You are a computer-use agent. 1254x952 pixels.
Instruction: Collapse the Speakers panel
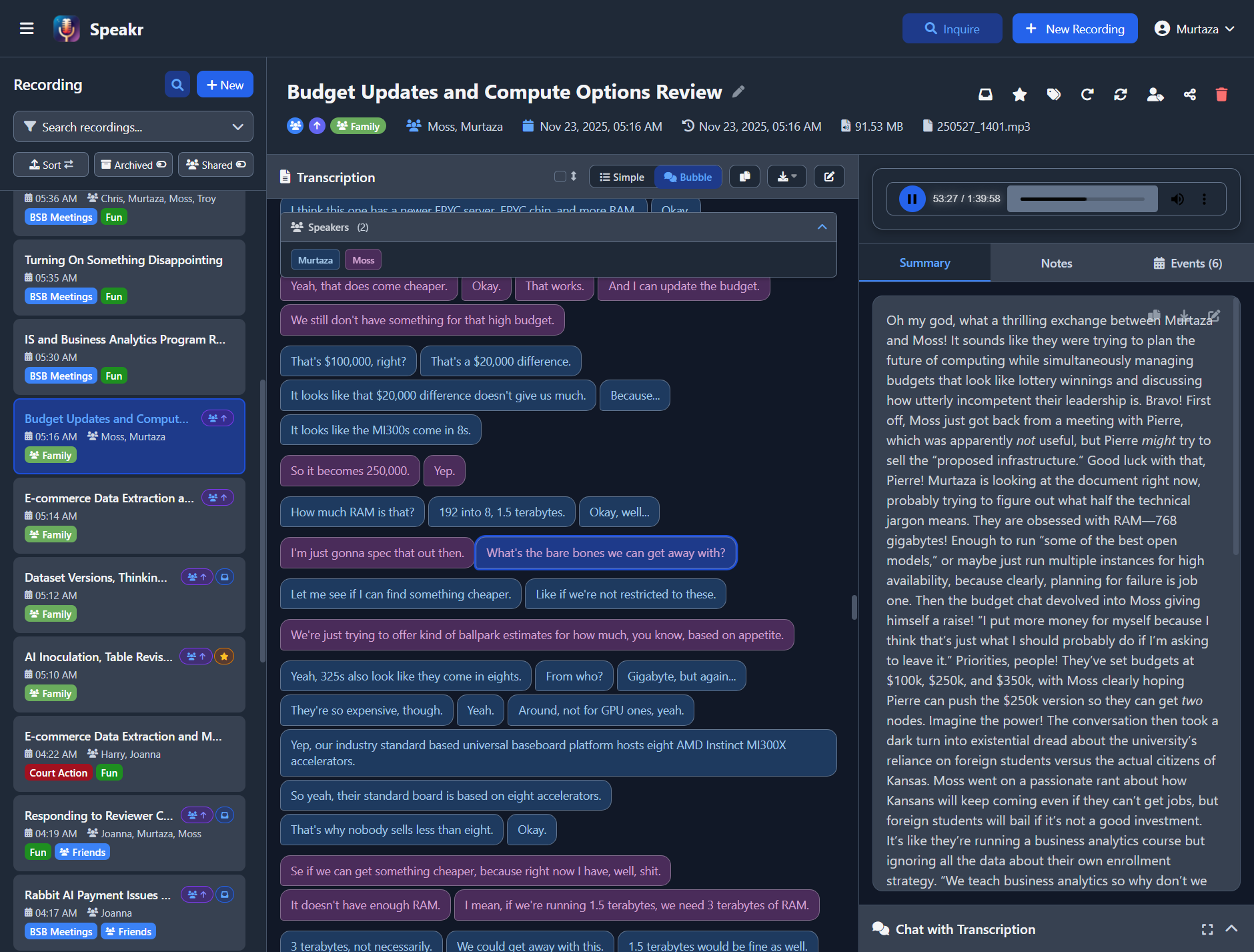pyautogui.click(x=822, y=227)
